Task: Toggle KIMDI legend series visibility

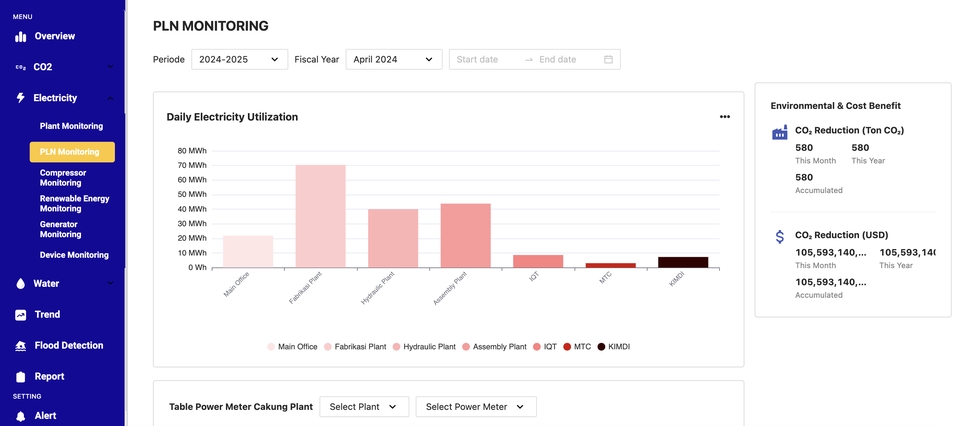Action: pyautogui.click(x=613, y=346)
